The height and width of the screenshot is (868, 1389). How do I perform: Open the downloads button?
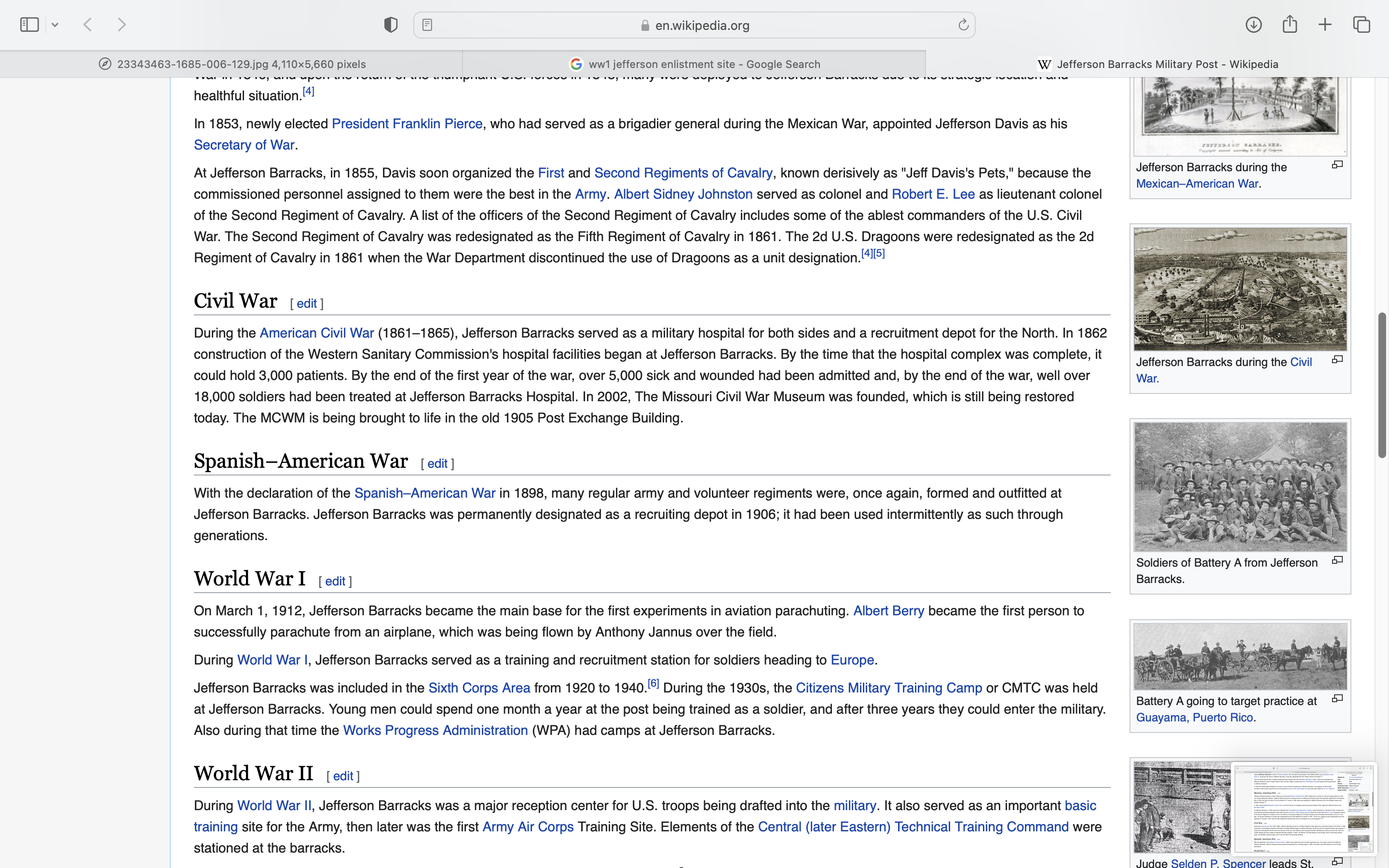[x=1253, y=25]
